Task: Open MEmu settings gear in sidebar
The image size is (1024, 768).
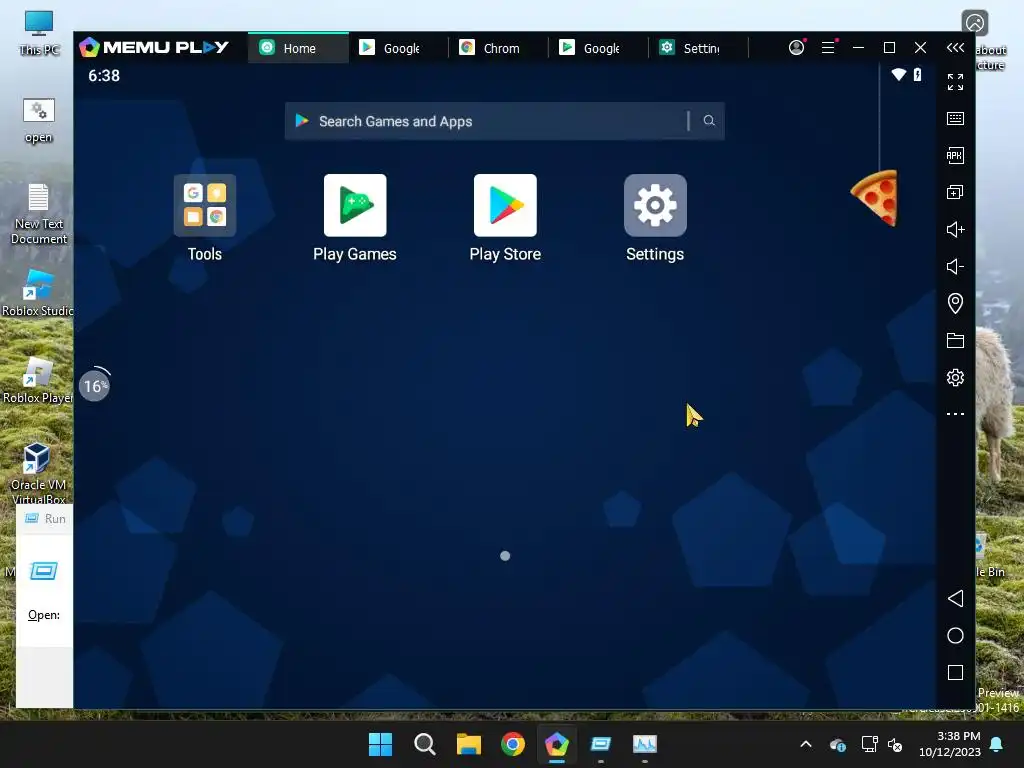Action: point(955,377)
